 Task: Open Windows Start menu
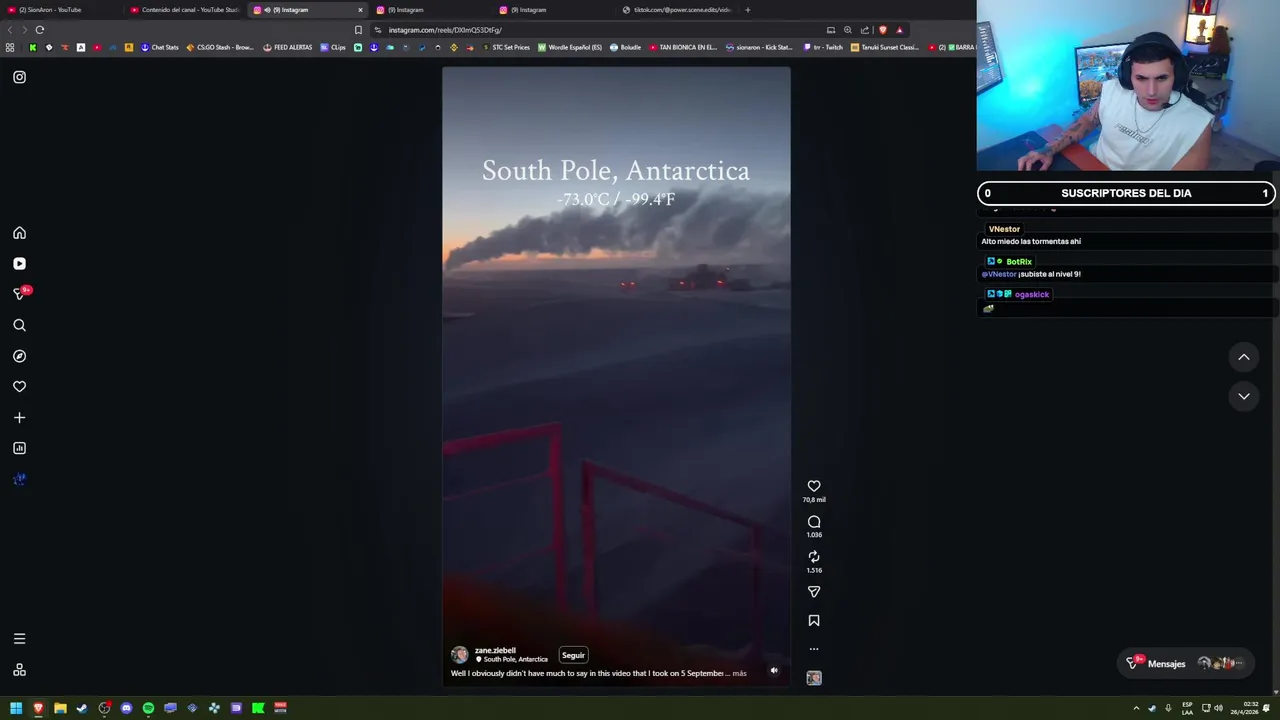(x=16, y=708)
